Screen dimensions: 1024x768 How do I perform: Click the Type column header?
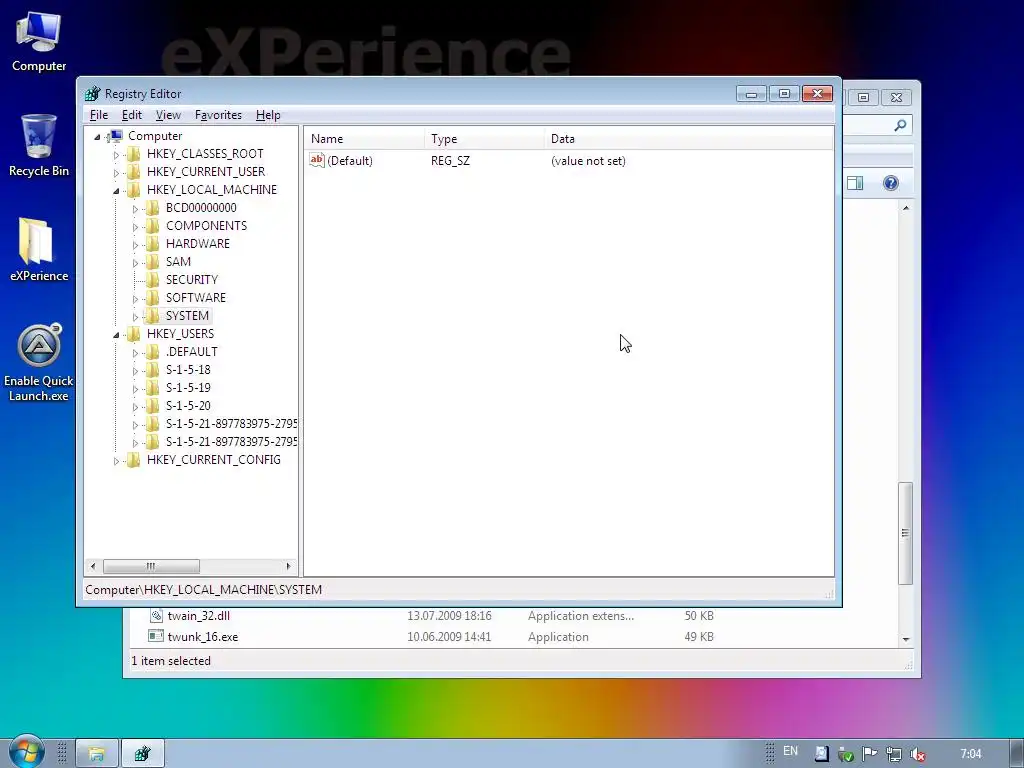pos(485,138)
